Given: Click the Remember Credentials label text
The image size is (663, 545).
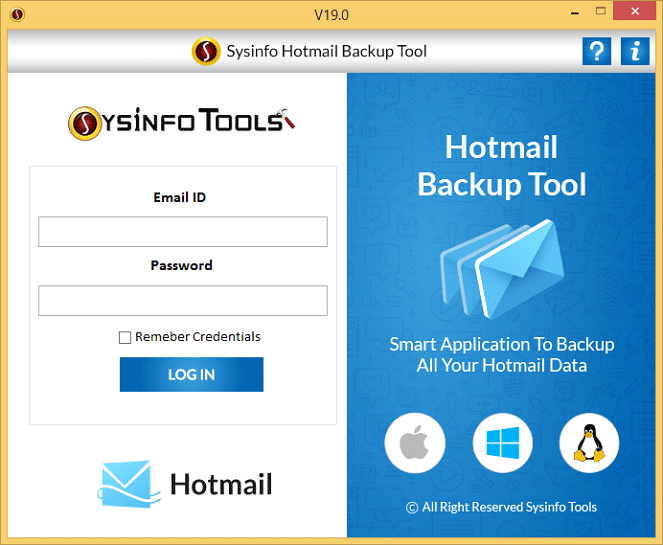Looking at the screenshot, I should pos(197,337).
